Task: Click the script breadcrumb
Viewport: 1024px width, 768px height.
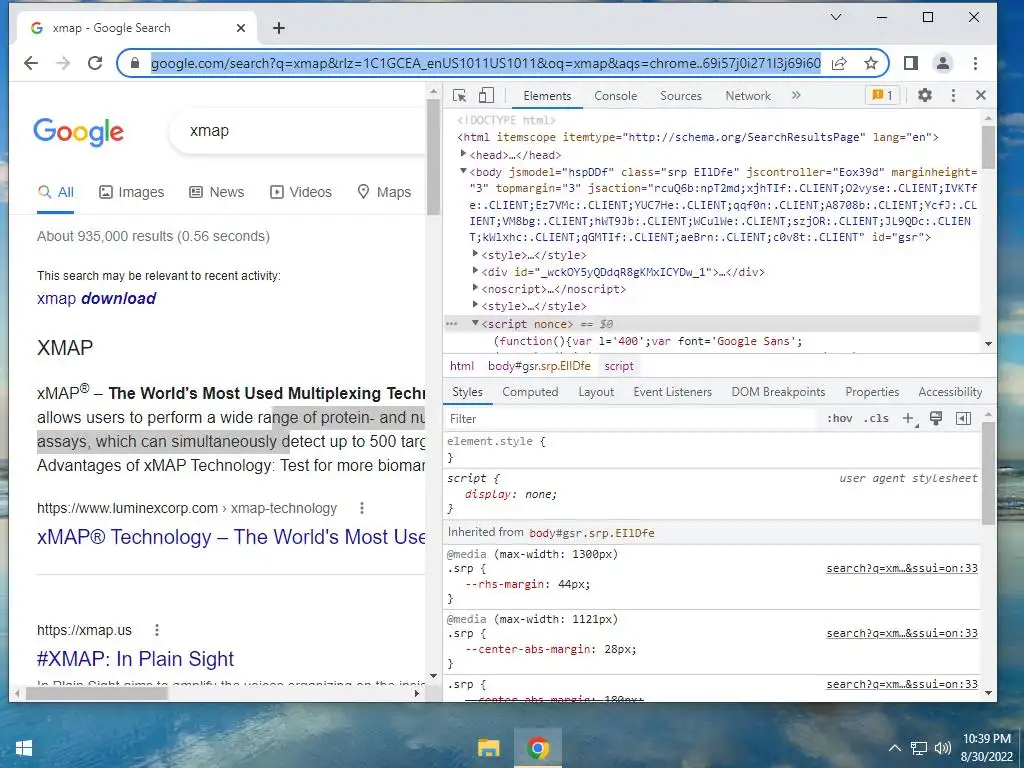Action: pos(619,366)
